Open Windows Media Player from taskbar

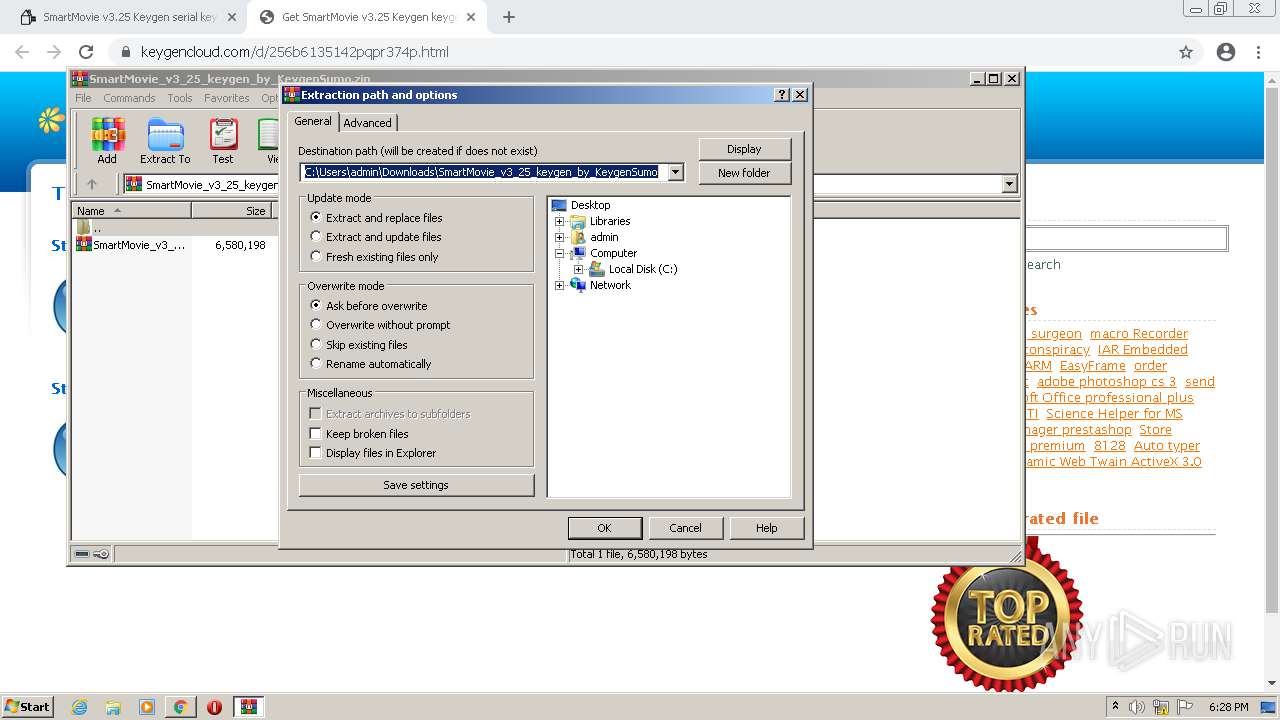[147, 707]
